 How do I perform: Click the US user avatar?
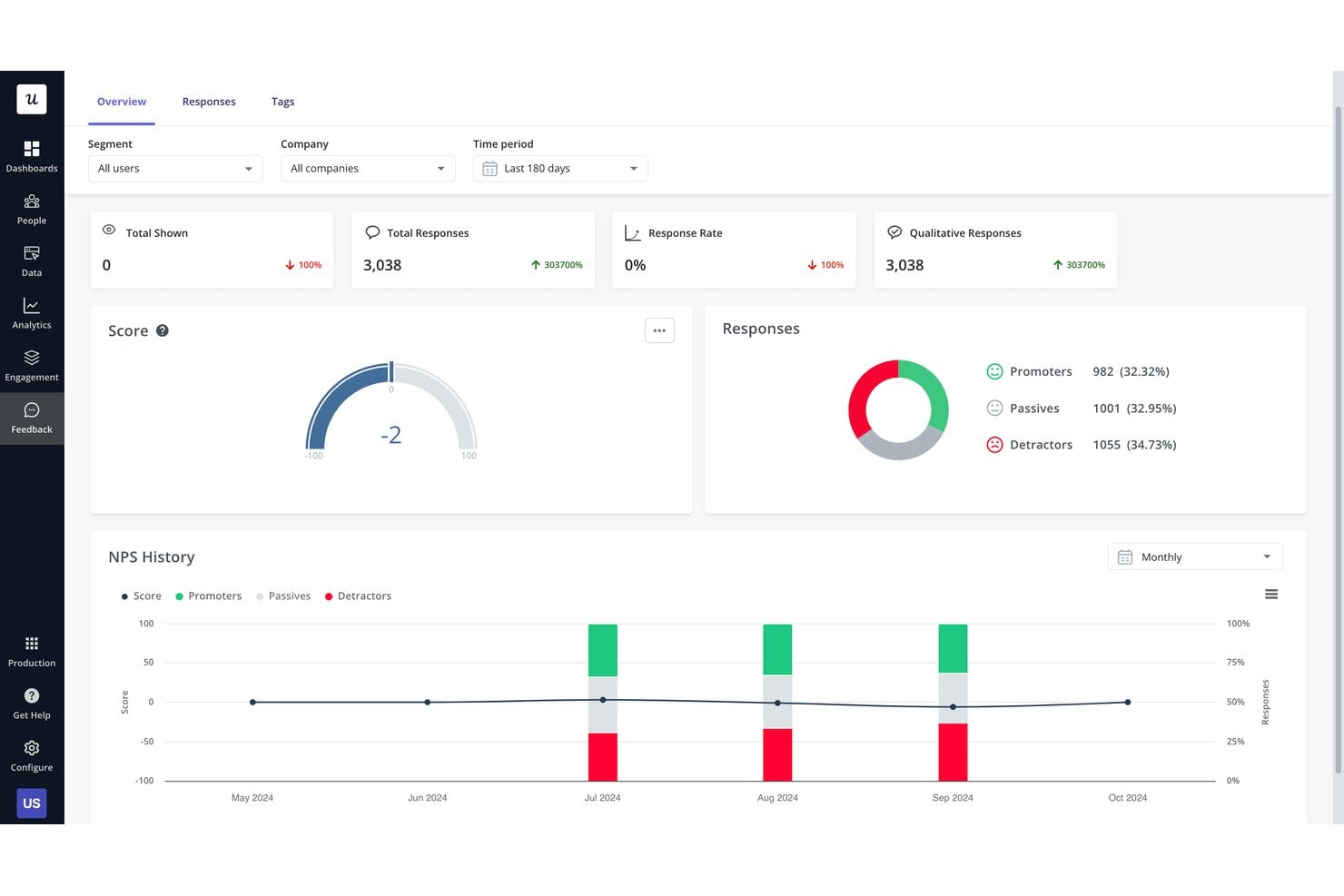(32, 803)
